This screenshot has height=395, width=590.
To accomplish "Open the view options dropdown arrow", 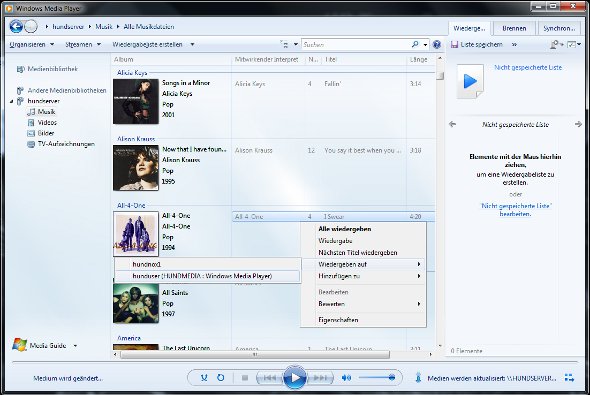I will coord(296,44).
